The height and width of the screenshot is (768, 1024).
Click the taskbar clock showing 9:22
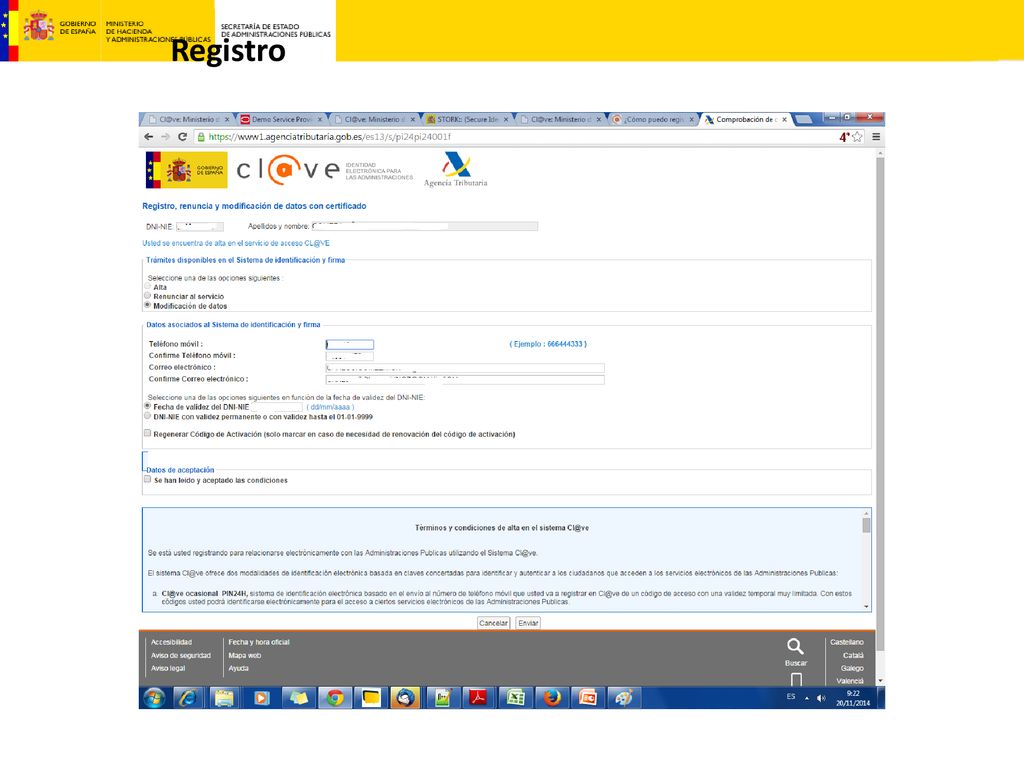pos(853,698)
